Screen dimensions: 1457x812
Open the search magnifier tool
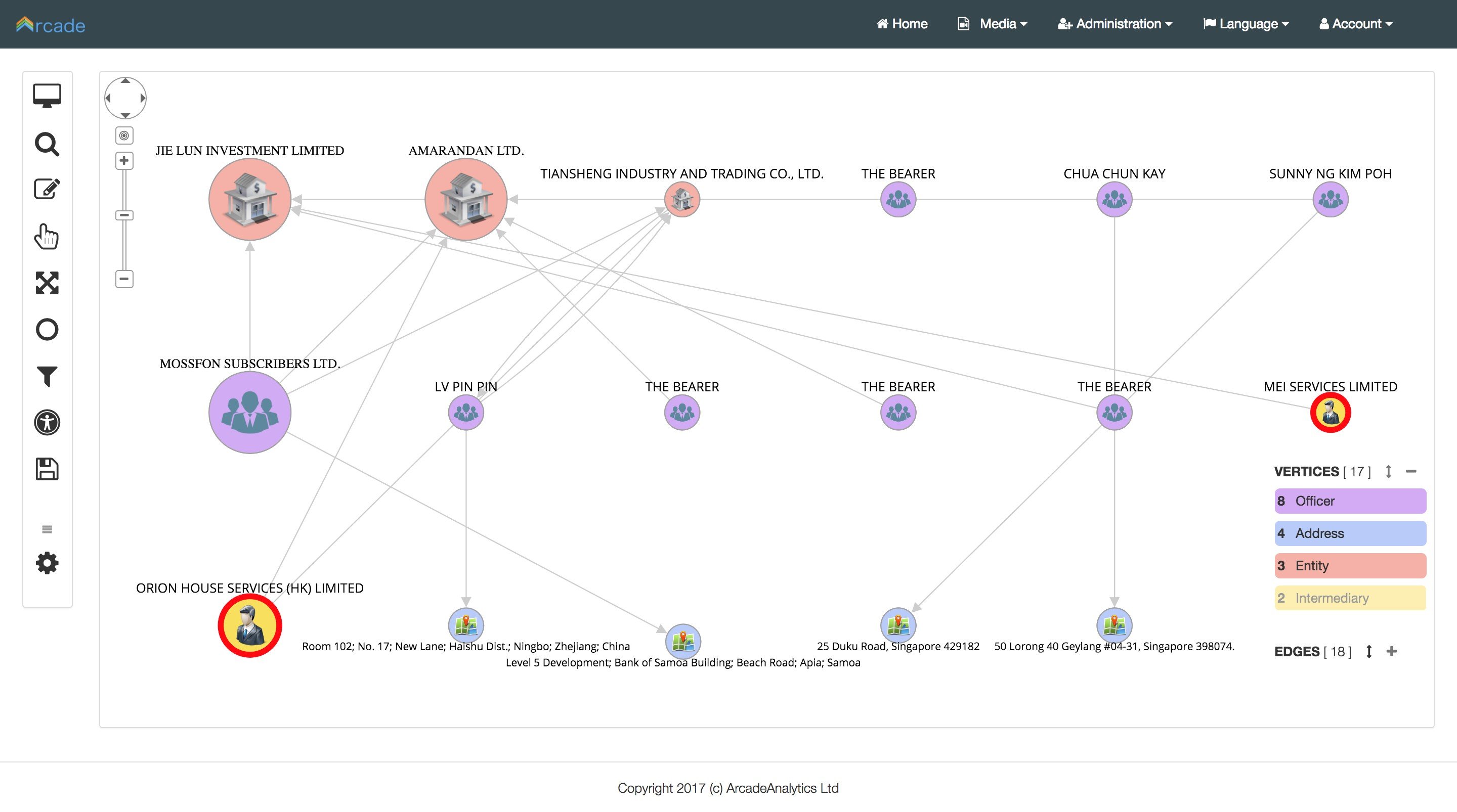click(47, 144)
